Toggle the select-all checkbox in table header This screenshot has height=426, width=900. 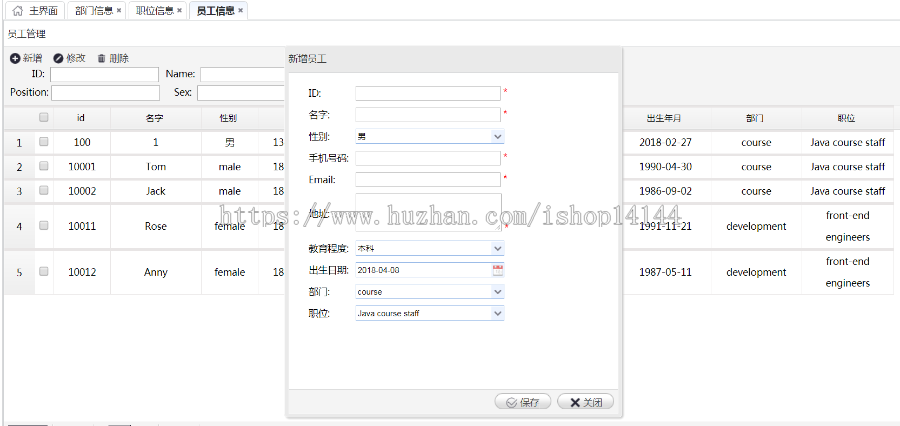coord(44,117)
